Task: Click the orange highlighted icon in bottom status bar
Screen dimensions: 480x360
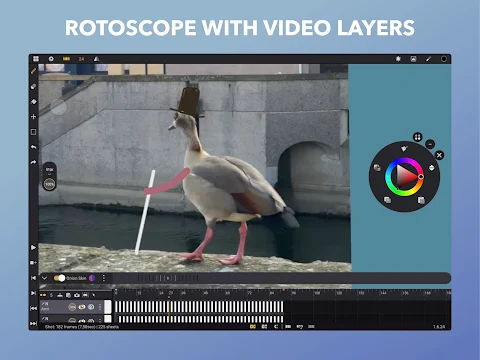Action: point(253,327)
